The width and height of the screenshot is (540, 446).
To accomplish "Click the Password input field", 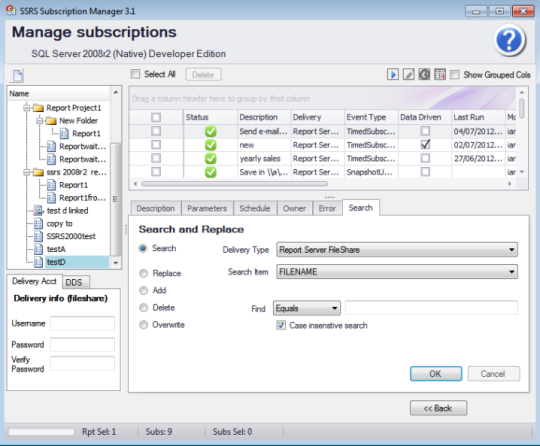I will (82, 344).
